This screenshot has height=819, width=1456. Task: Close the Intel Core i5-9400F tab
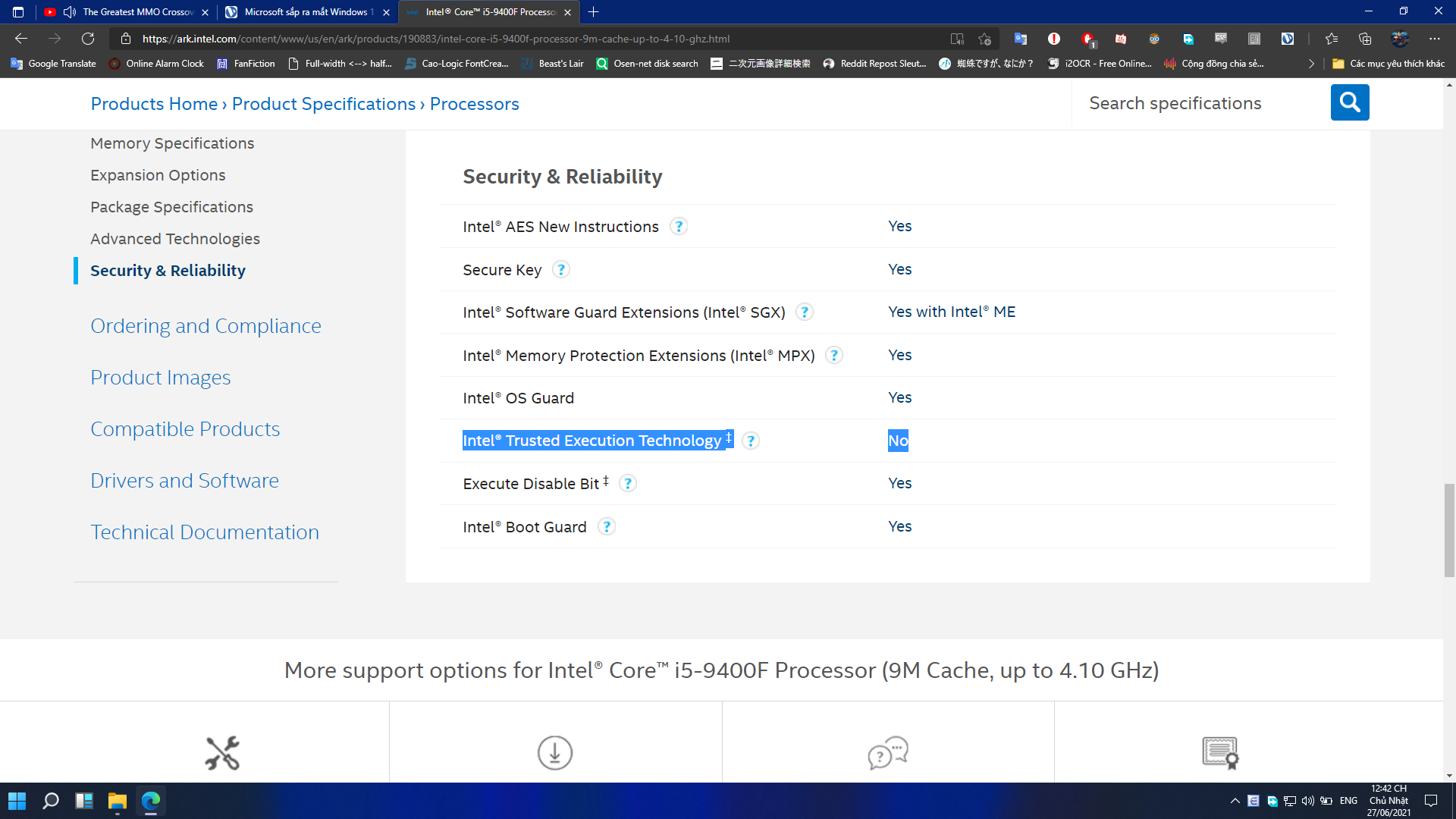(567, 12)
